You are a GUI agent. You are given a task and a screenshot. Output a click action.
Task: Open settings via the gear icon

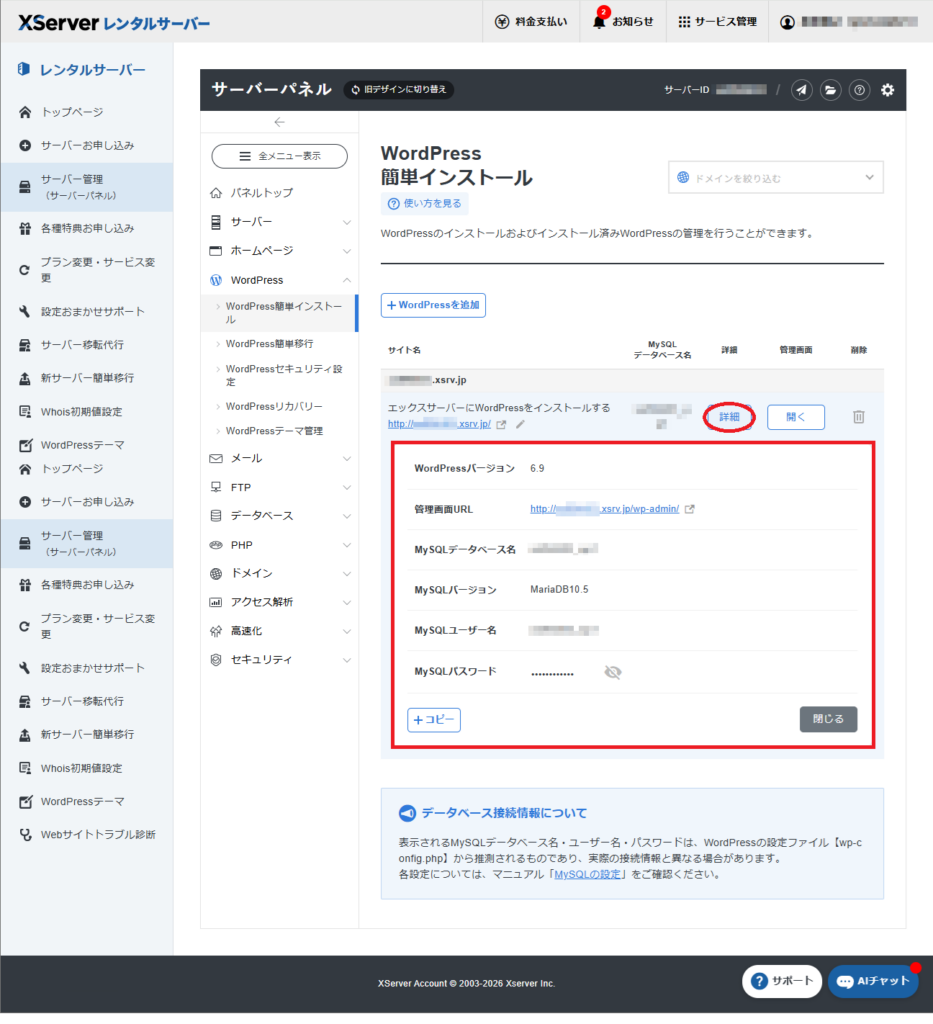[887, 90]
